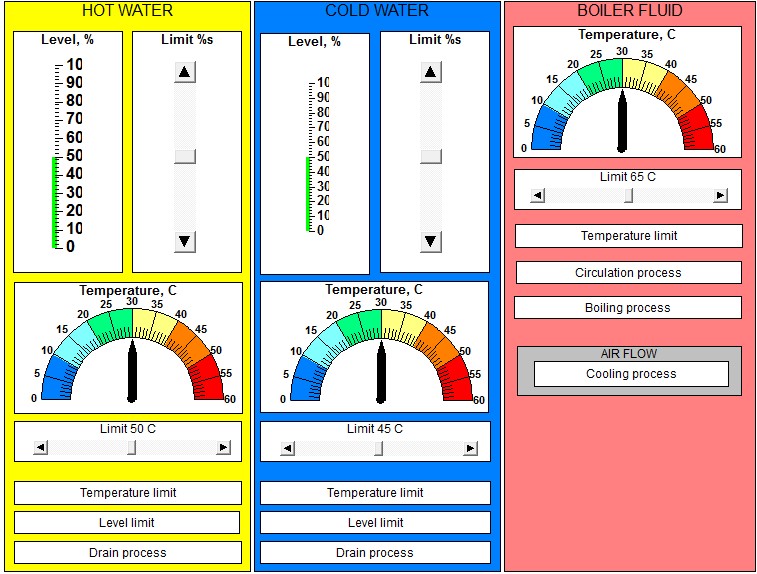Click Cold Water Temperature limit button
The width and height of the screenshot is (757, 574).
375,493
